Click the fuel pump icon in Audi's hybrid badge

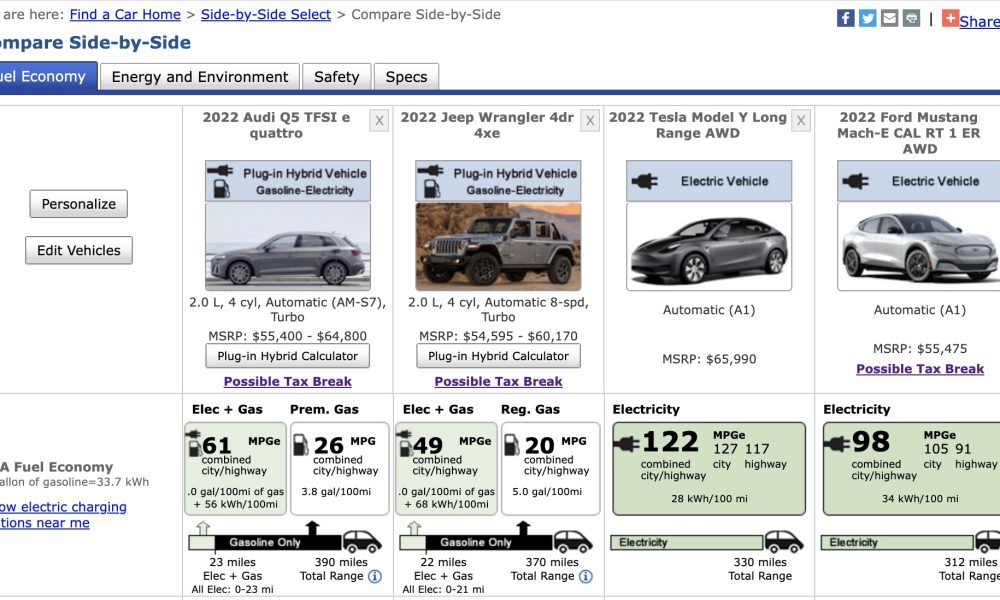click(221, 189)
